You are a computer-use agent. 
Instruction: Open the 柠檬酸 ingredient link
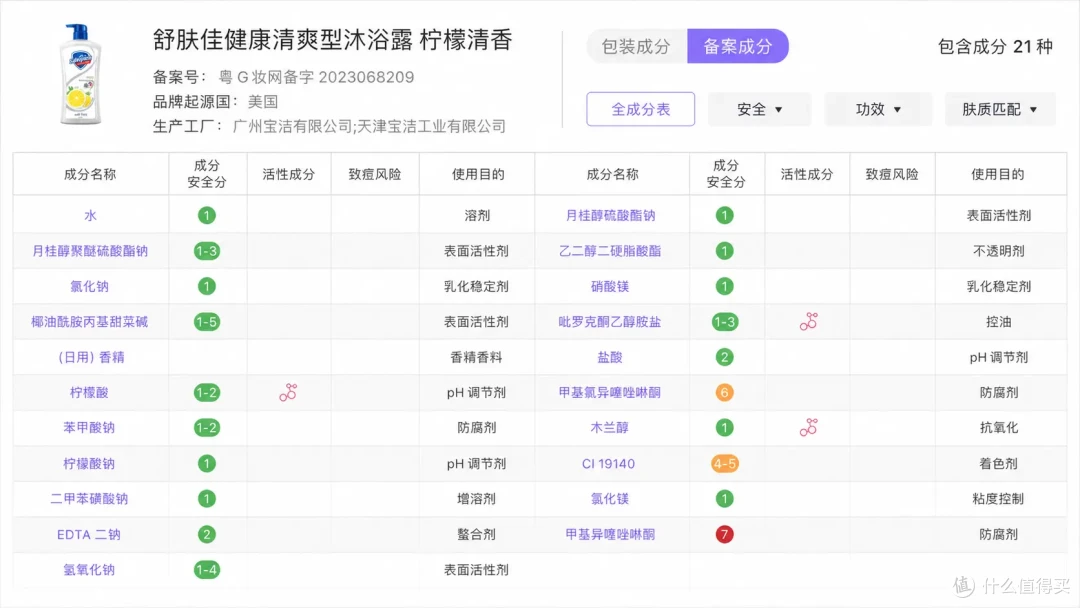click(90, 392)
